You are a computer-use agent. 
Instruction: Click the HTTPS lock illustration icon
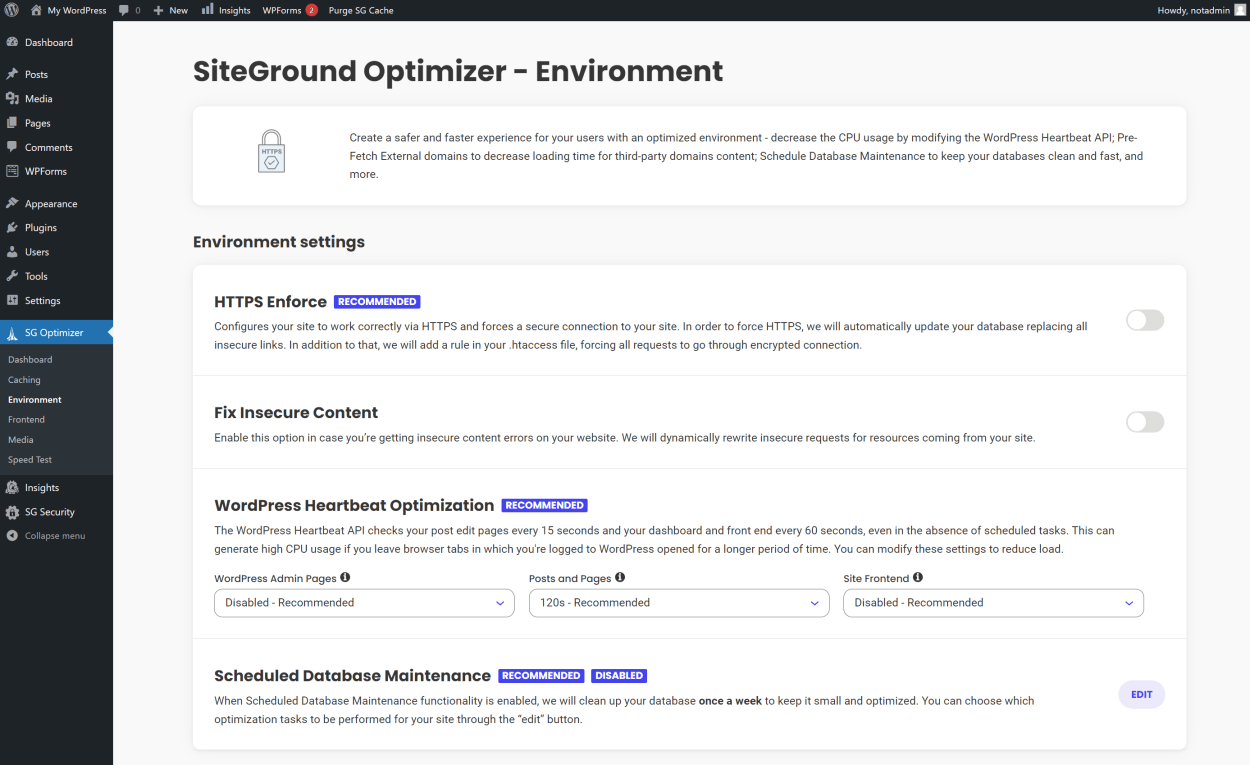(271, 151)
